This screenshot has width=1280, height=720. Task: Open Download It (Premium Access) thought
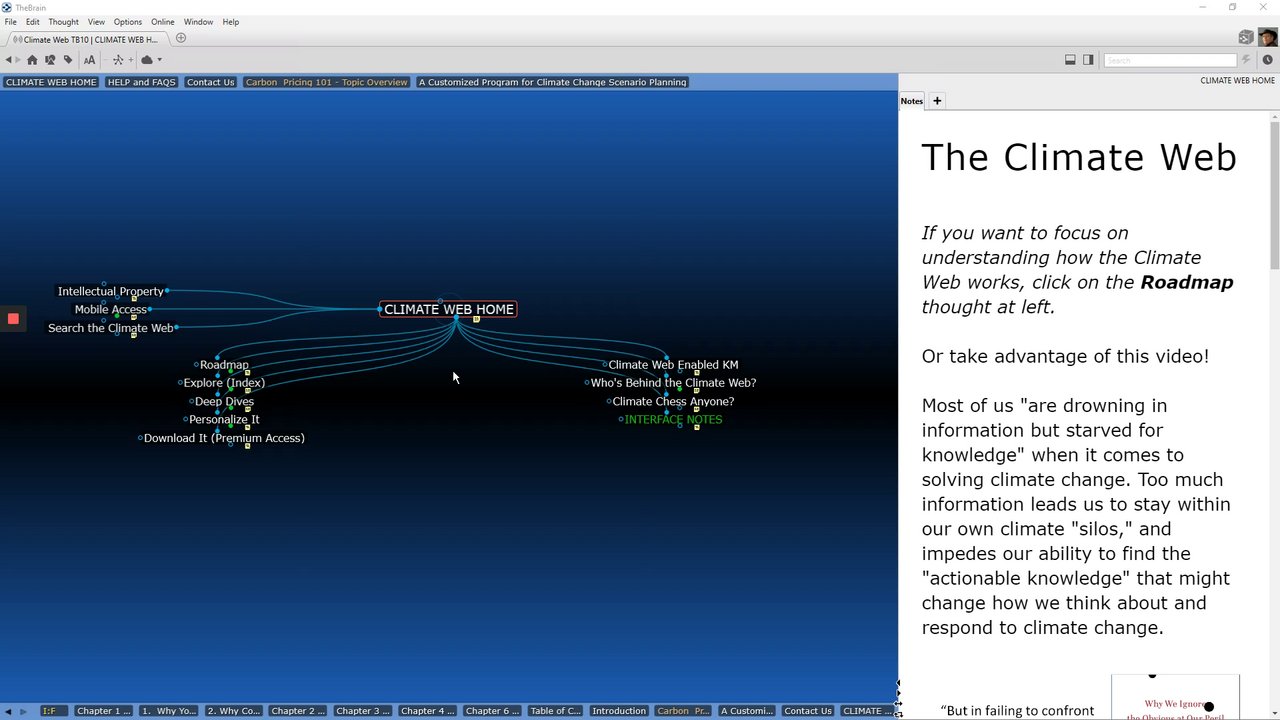point(224,438)
